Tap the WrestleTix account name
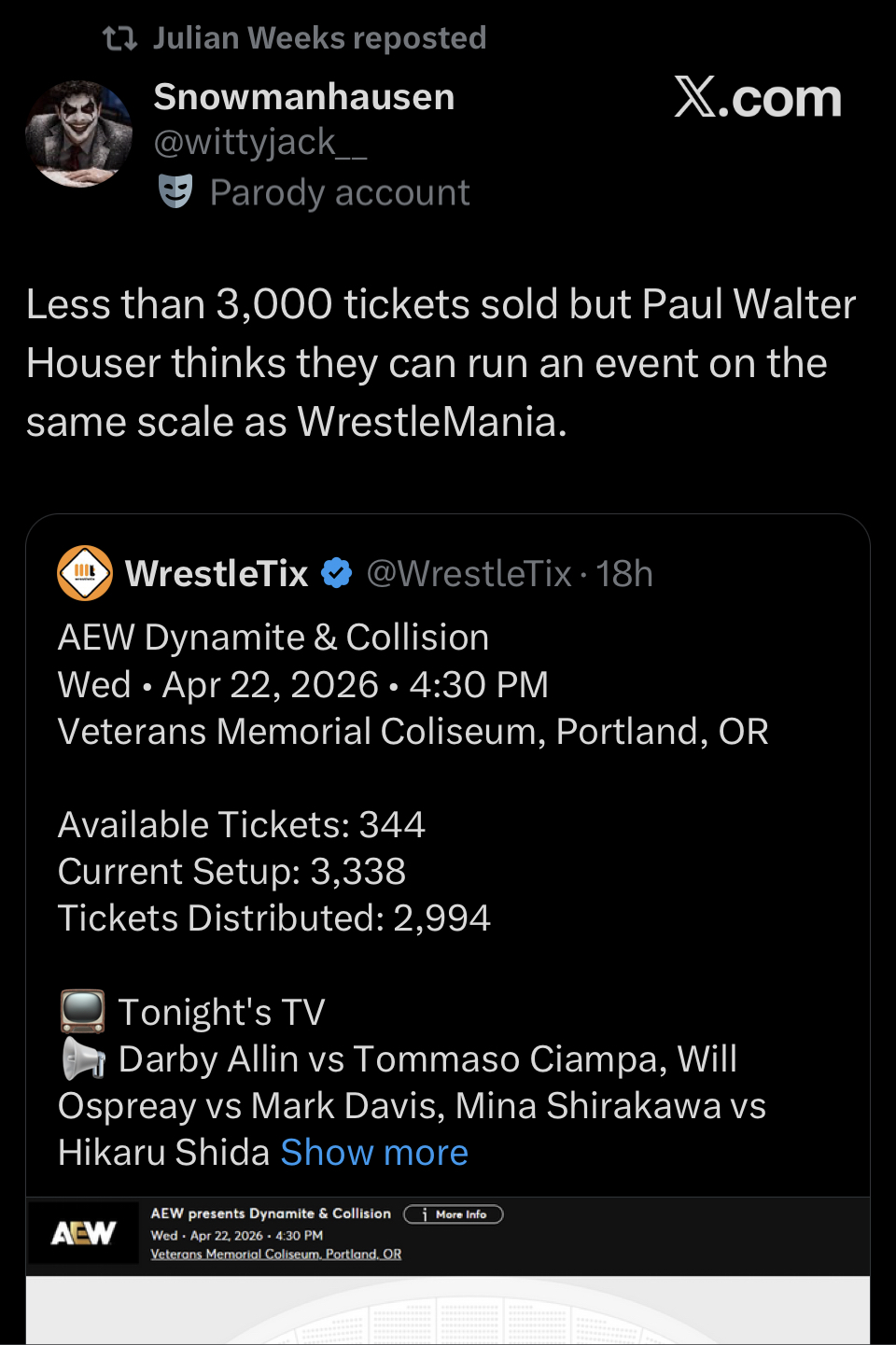 217,573
